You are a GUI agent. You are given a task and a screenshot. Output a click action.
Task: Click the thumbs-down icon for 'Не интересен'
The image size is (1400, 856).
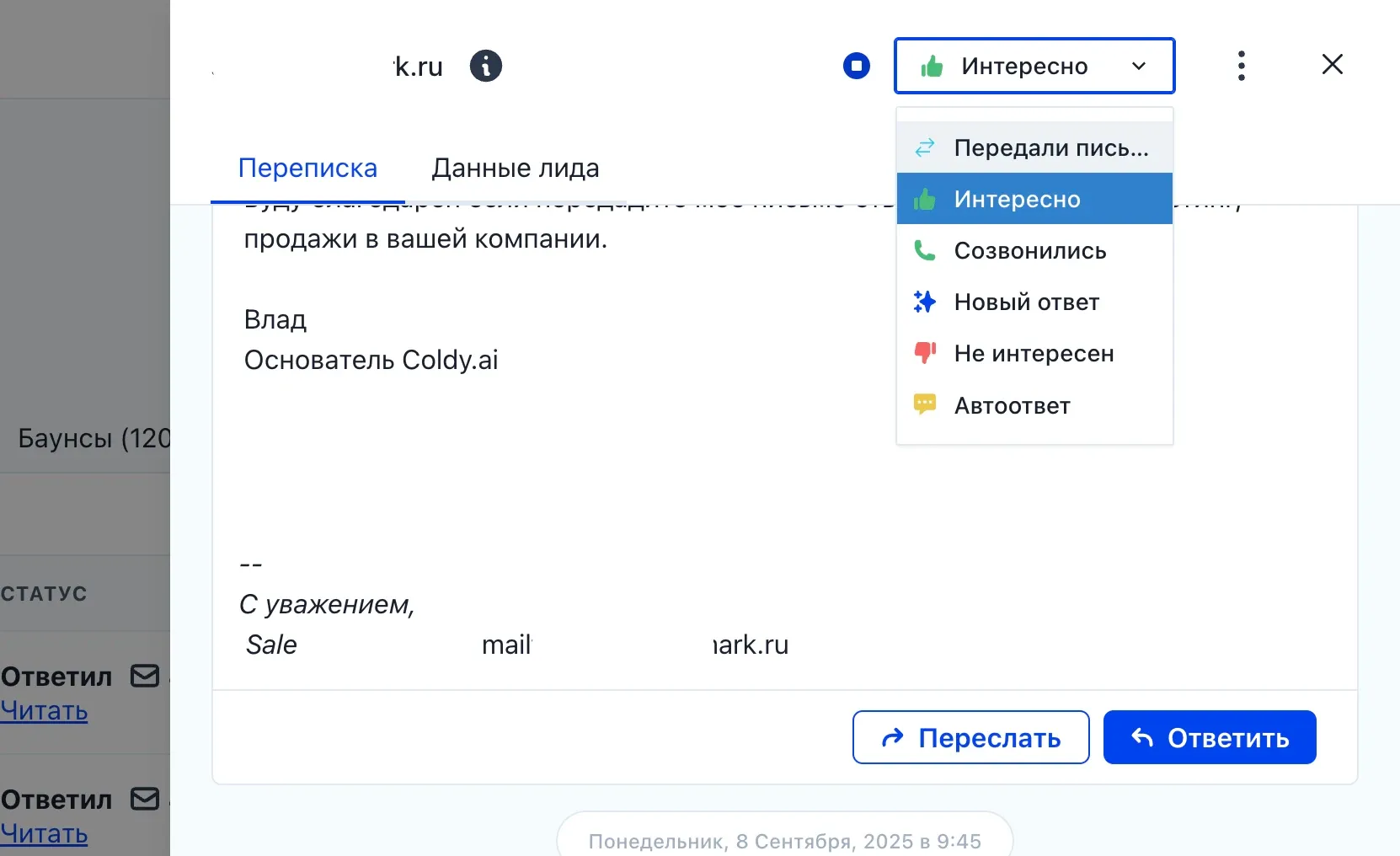924,353
